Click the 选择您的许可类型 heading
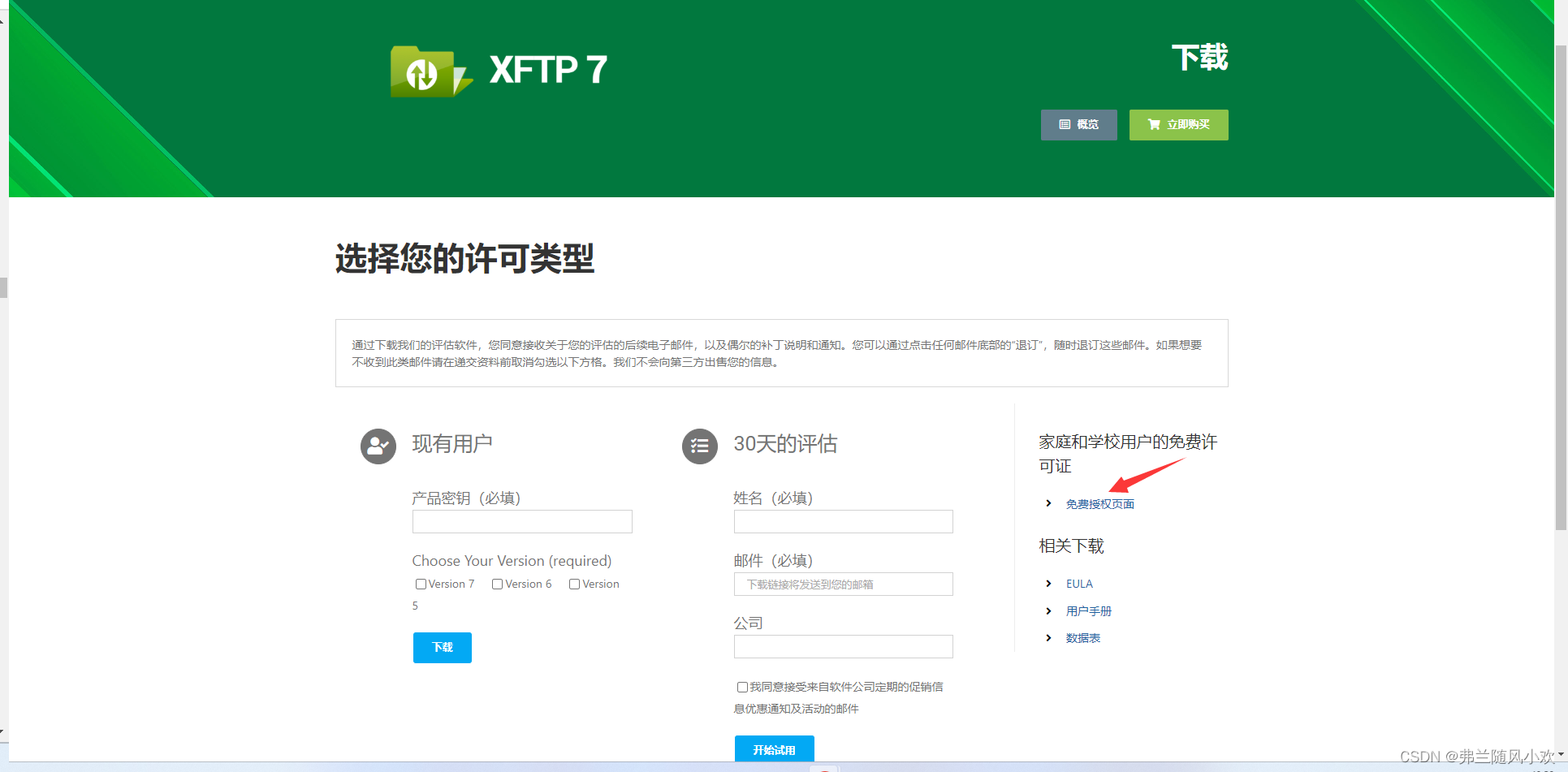 coord(464,259)
